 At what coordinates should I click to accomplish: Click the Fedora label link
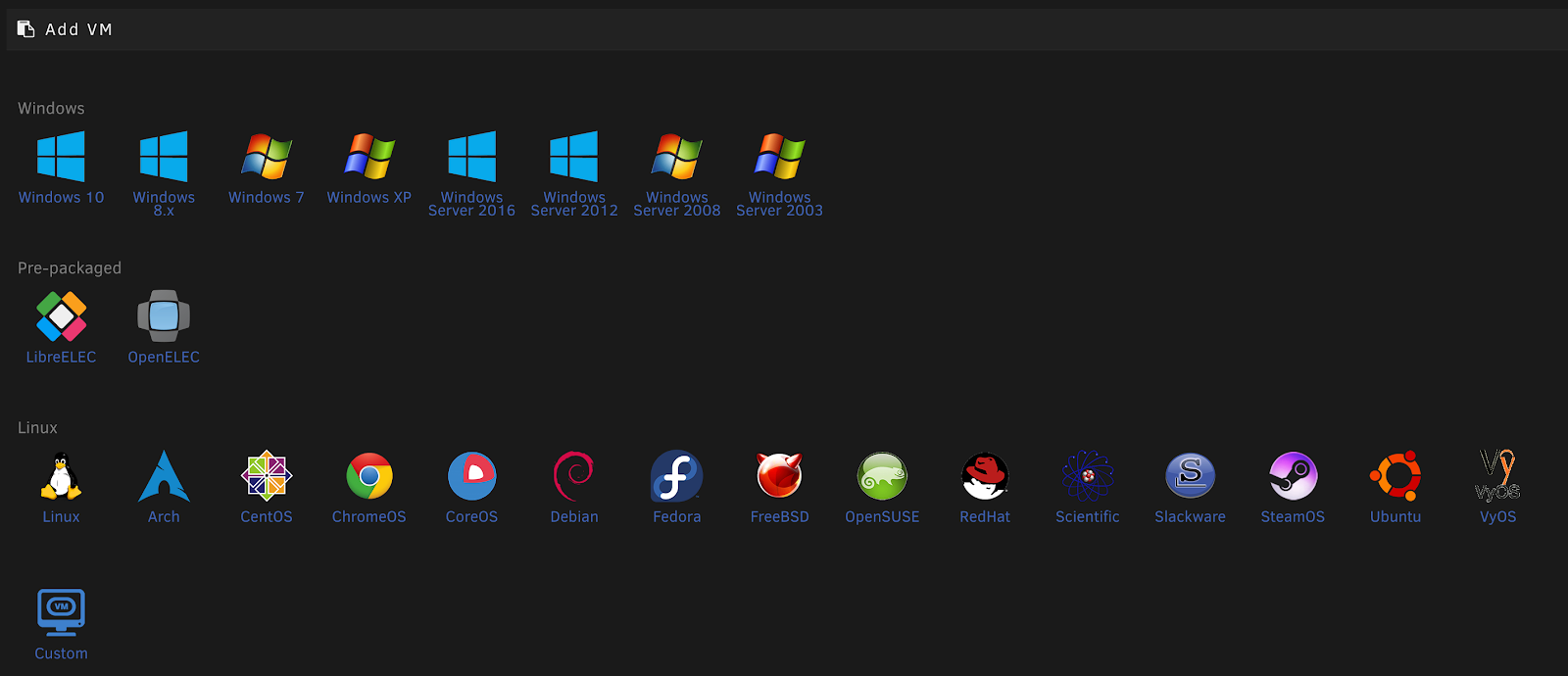[x=677, y=516]
